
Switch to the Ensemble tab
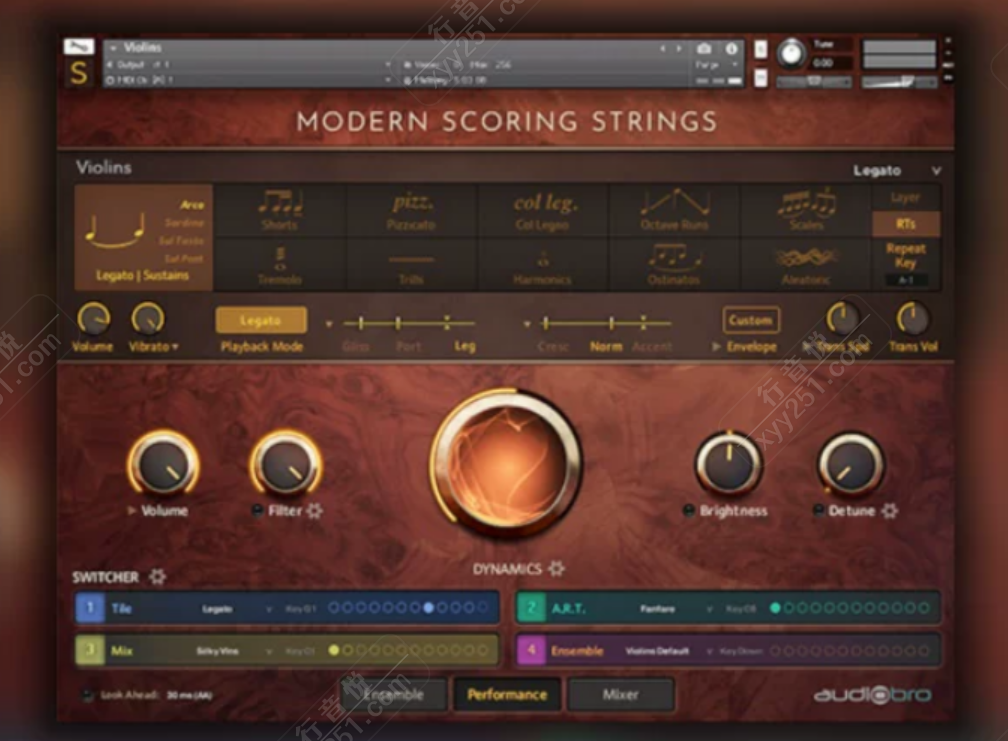[x=393, y=695]
